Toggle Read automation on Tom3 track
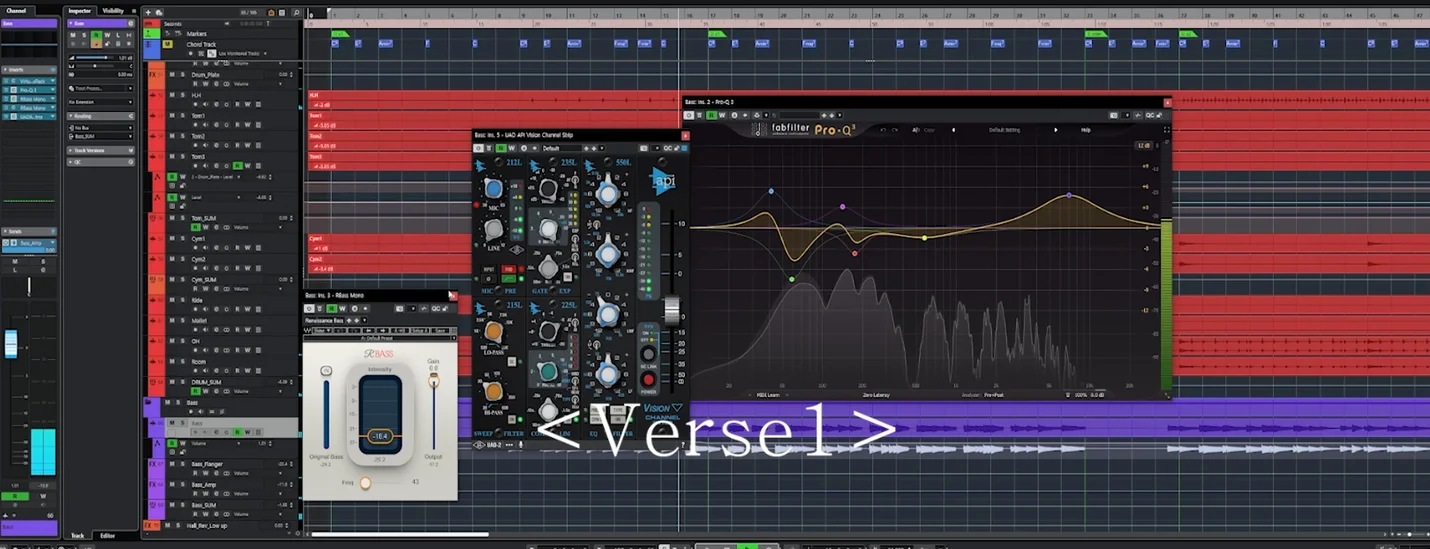The image size is (1430, 549). pyautogui.click(x=237, y=165)
